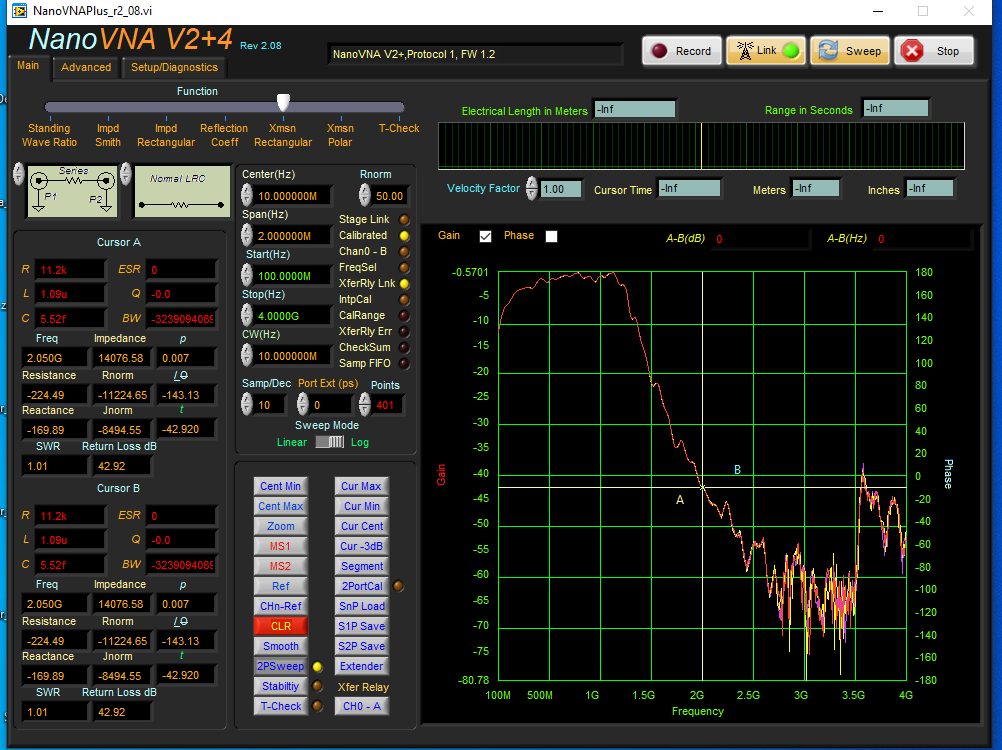Click the Stop button with red X

click(x=934, y=51)
